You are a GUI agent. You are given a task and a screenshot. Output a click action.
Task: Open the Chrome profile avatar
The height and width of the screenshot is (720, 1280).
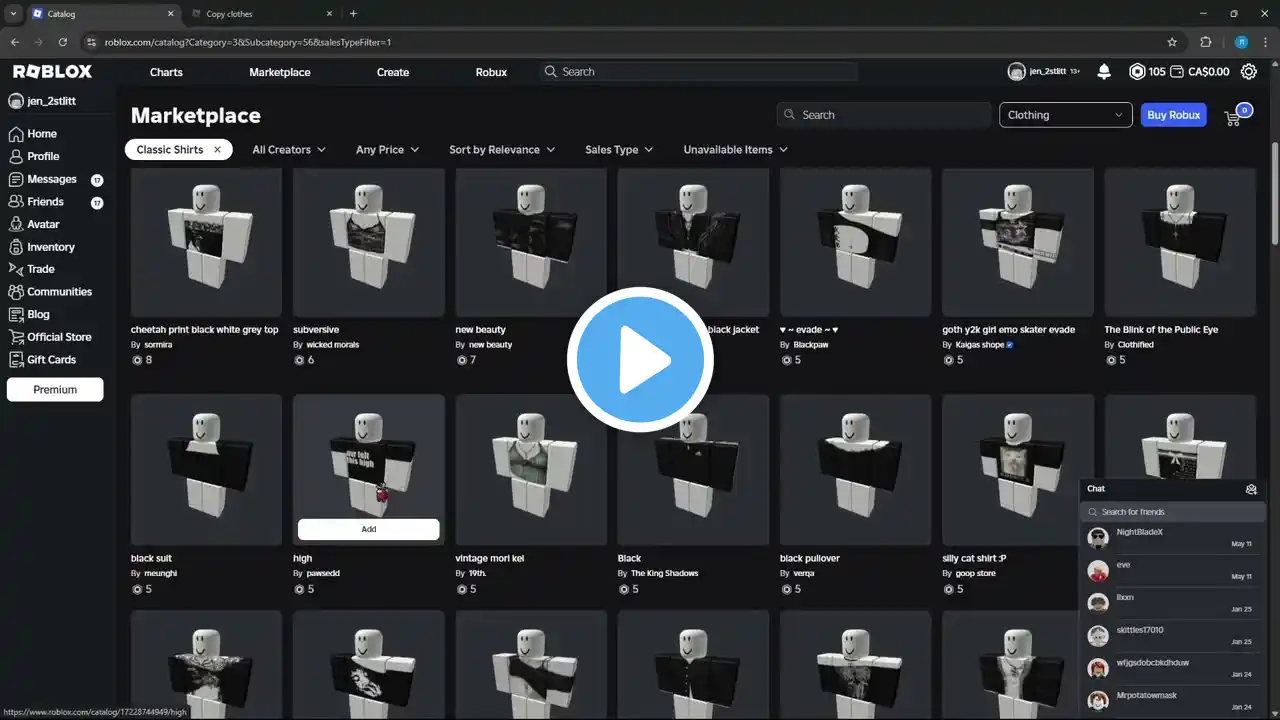click(x=1240, y=42)
